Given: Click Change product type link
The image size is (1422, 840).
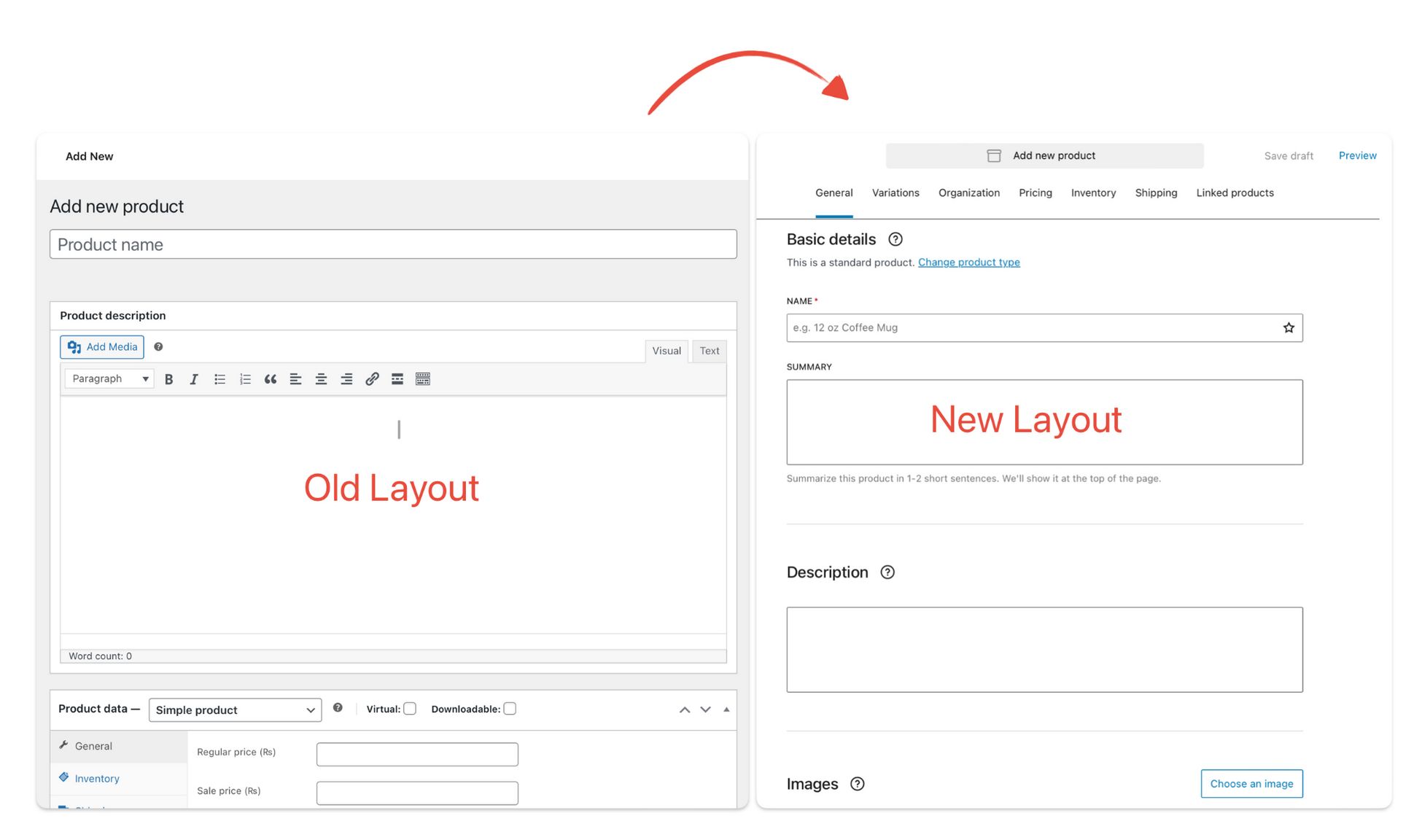Looking at the screenshot, I should (x=968, y=262).
